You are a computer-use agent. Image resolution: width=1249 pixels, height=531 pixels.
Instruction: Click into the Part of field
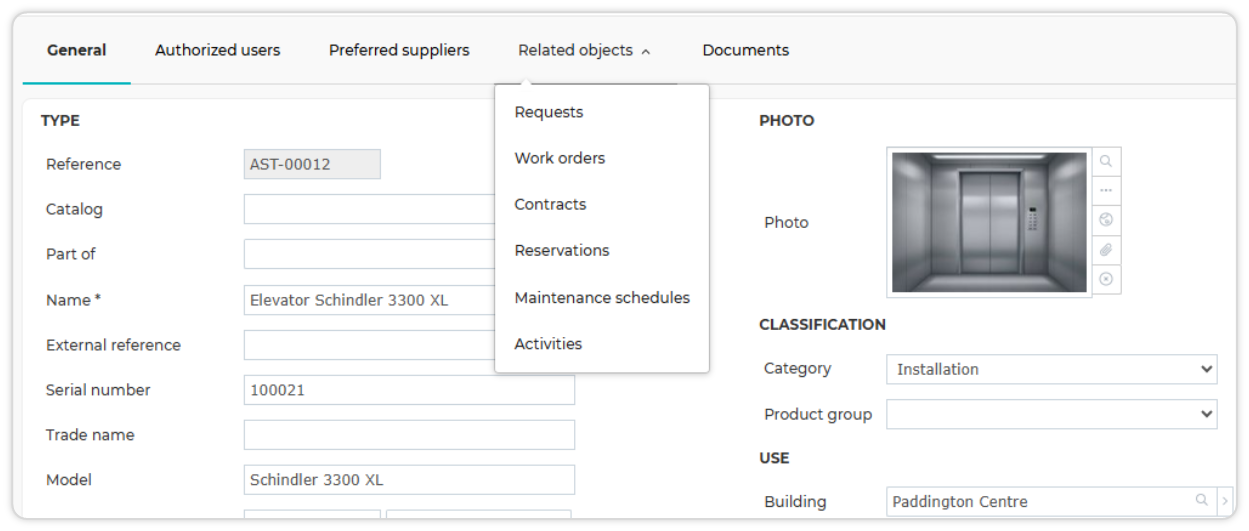(370, 254)
